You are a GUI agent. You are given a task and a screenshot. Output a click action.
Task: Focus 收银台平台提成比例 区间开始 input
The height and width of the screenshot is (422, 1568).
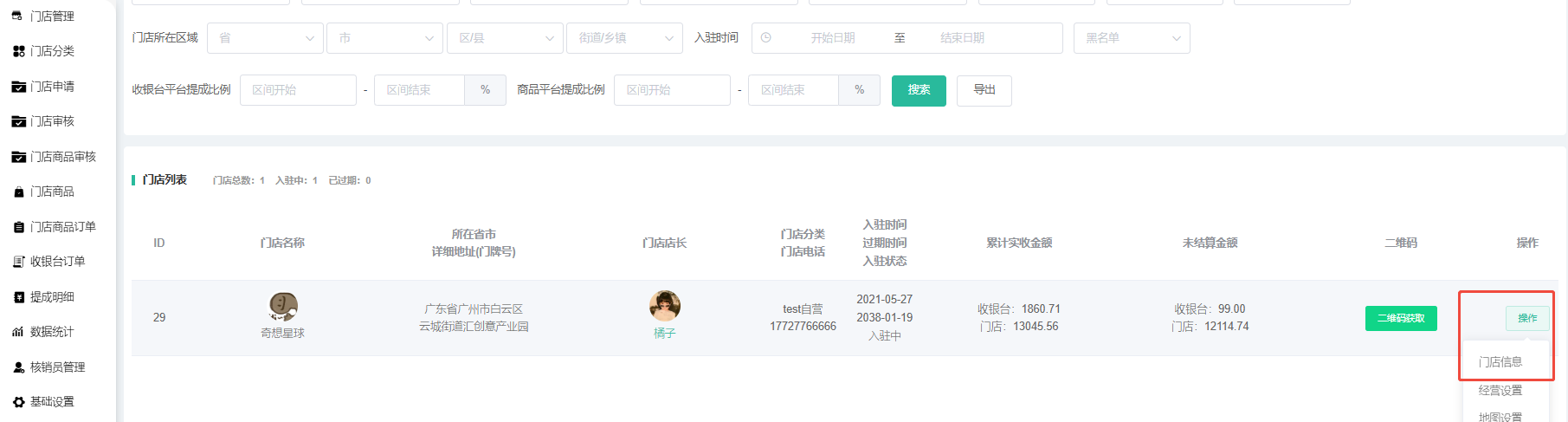298,90
